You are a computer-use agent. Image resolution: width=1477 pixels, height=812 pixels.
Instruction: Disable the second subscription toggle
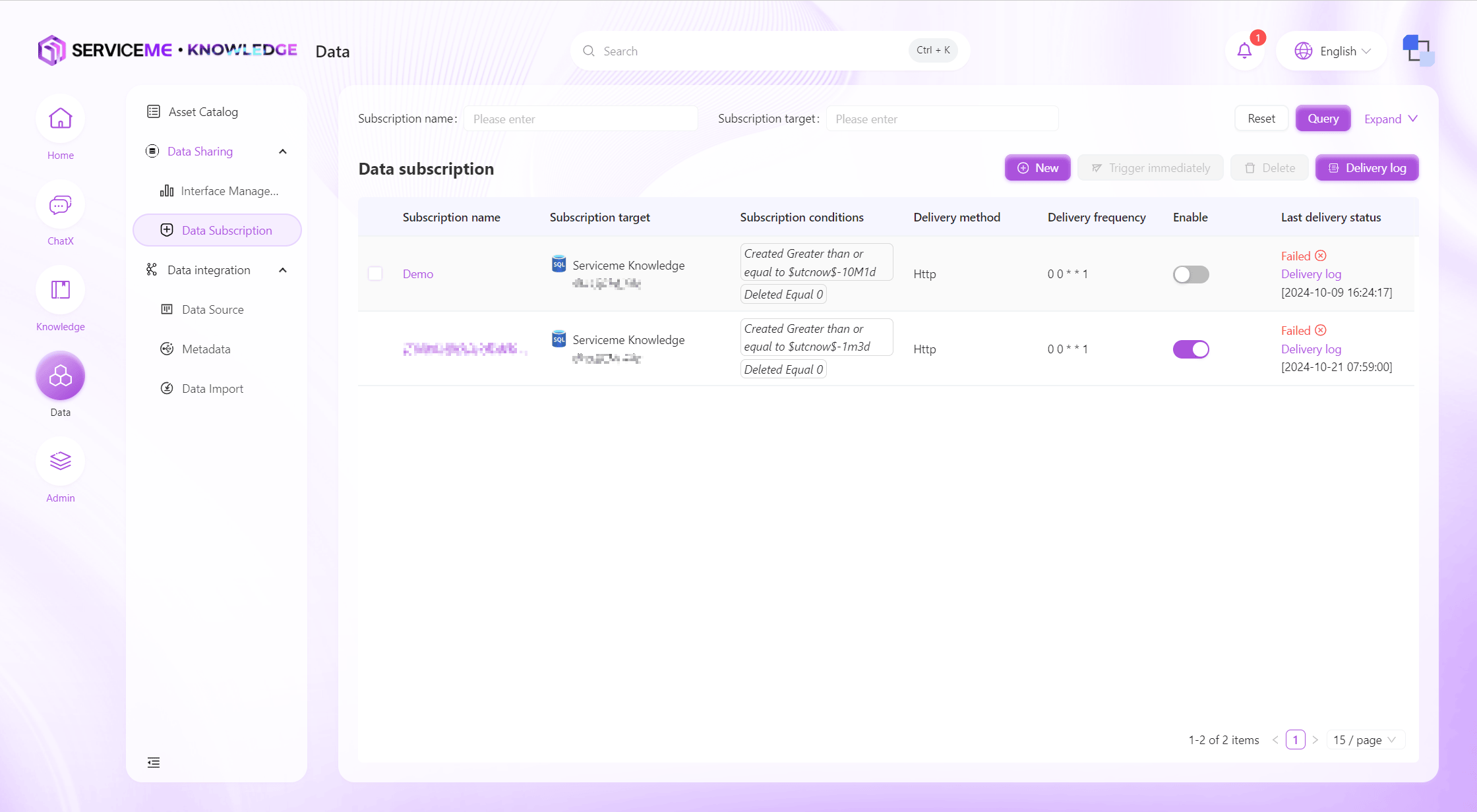(x=1190, y=349)
